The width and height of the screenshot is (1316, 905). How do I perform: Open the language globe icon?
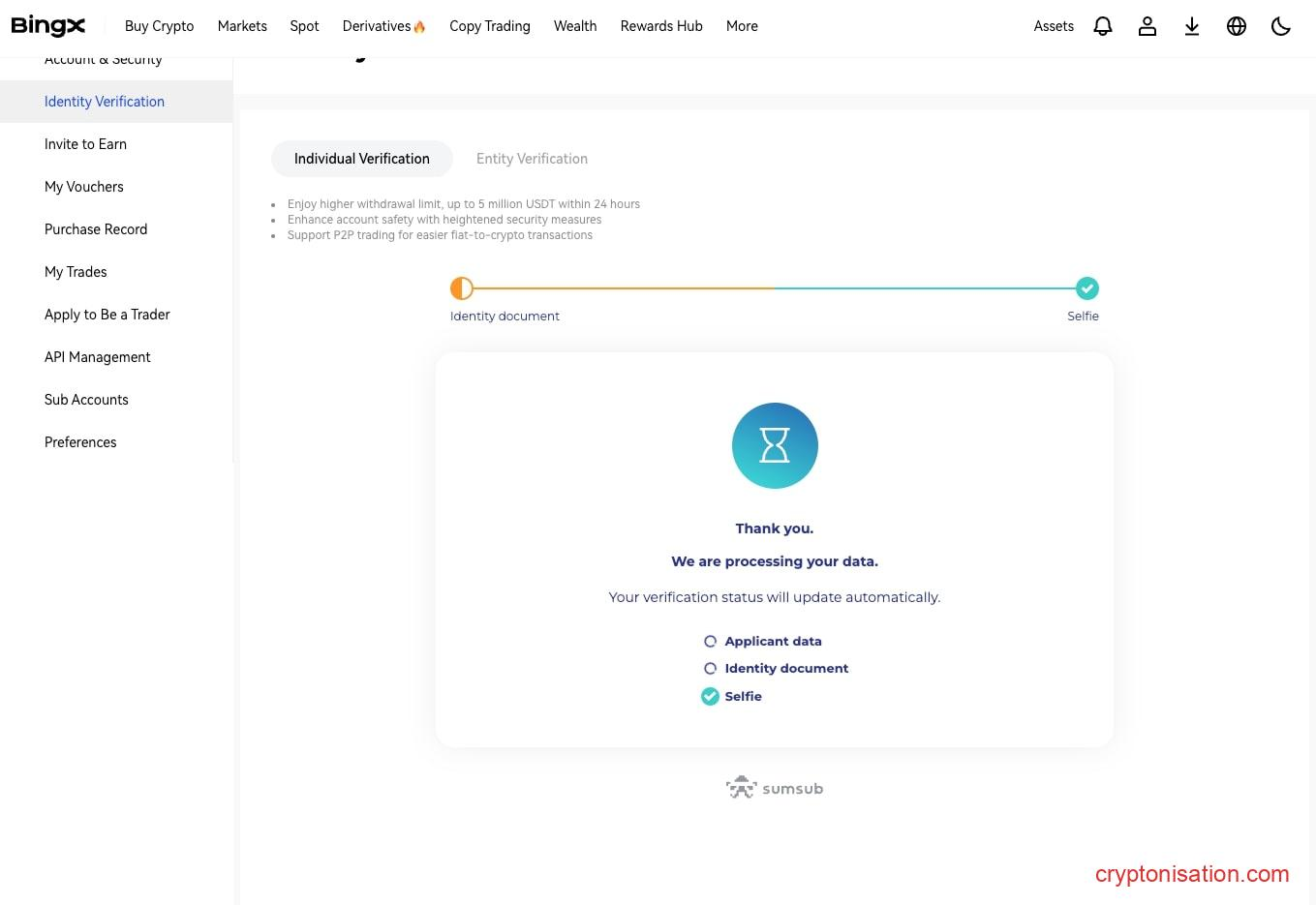pyautogui.click(x=1236, y=26)
